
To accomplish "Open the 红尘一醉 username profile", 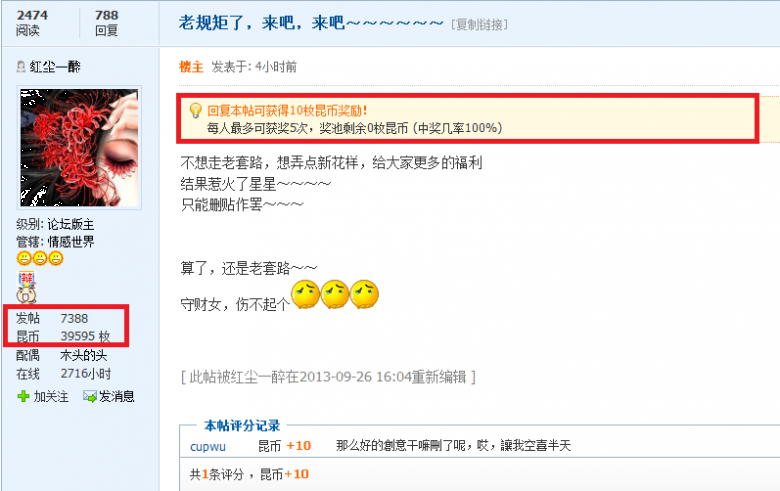I will click(x=55, y=67).
